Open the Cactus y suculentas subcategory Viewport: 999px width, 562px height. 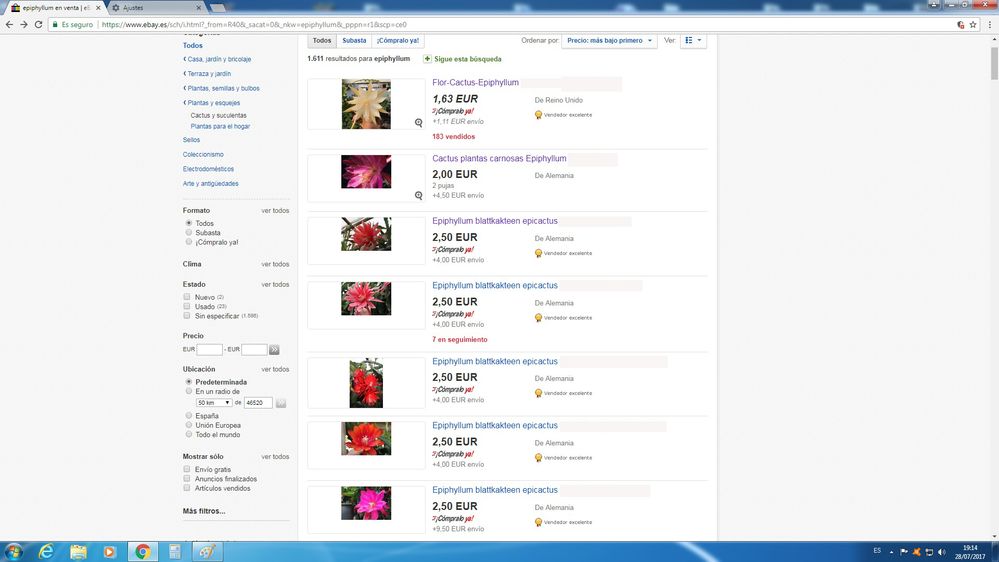(219, 115)
